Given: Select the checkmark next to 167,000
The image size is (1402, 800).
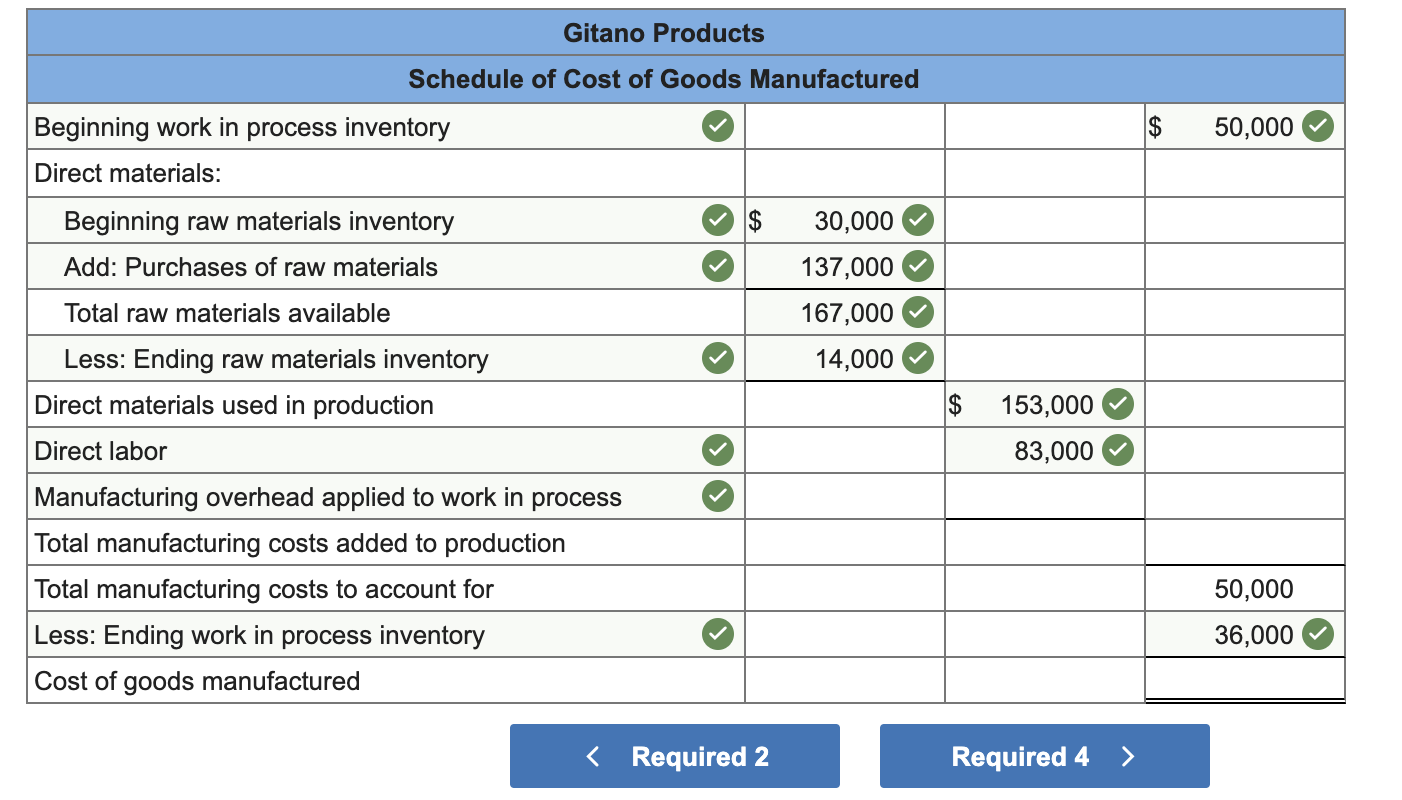Looking at the screenshot, I should 917,312.
